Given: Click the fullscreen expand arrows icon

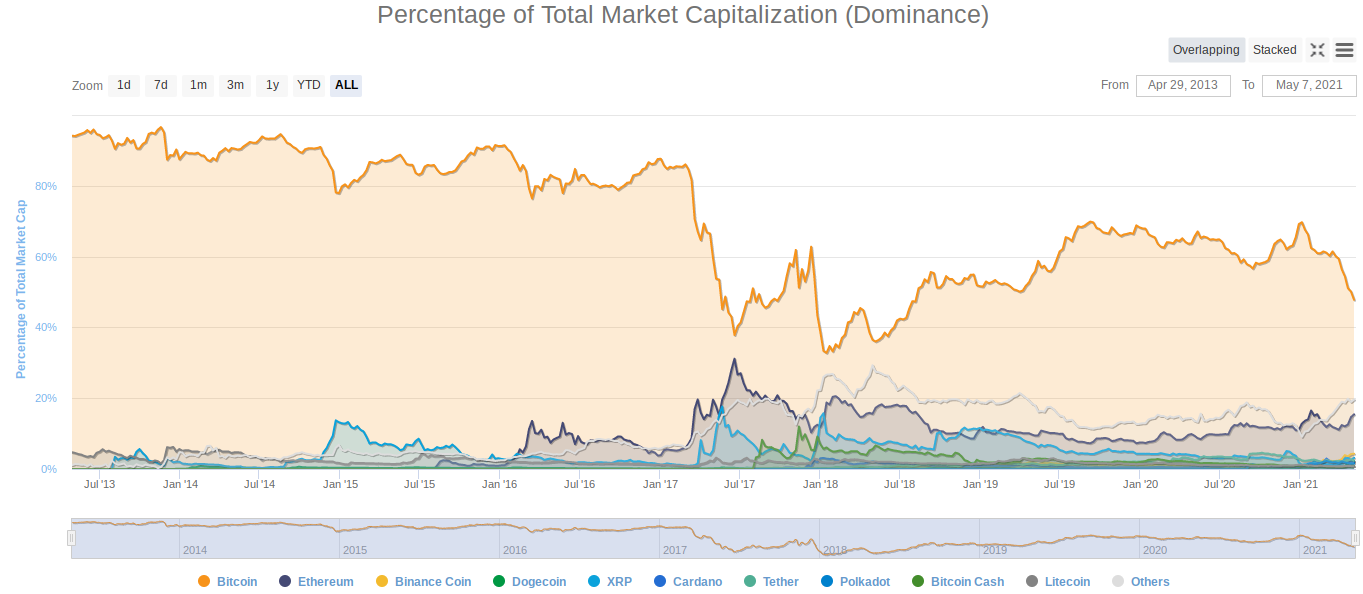Looking at the screenshot, I should click(x=1317, y=50).
